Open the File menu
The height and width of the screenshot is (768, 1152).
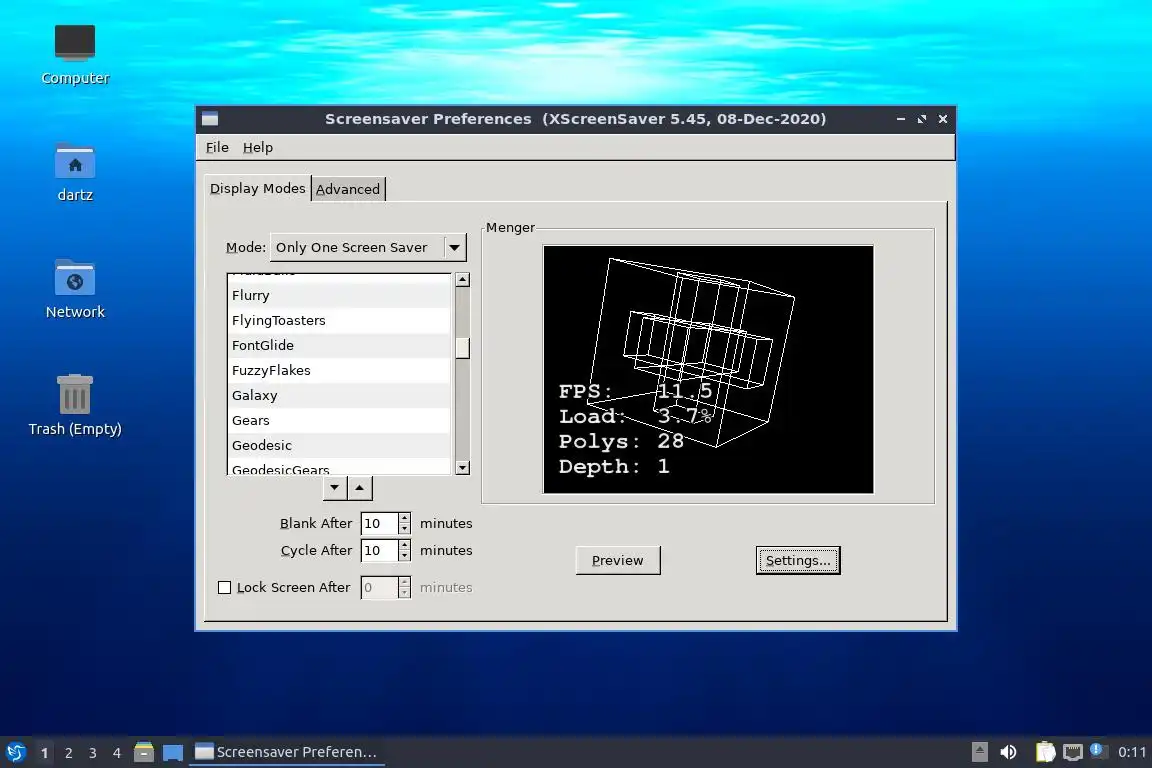pyautogui.click(x=217, y=148)
